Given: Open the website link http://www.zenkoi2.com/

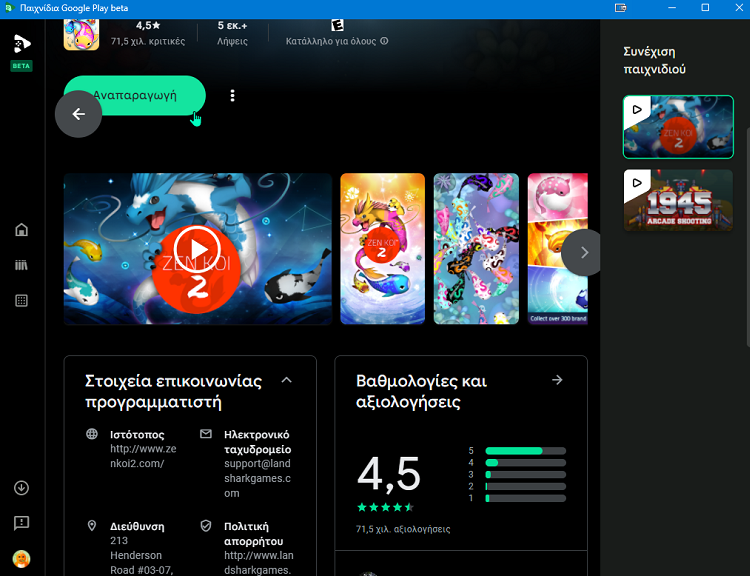Looking at the screenshot, I should (143, 456).
